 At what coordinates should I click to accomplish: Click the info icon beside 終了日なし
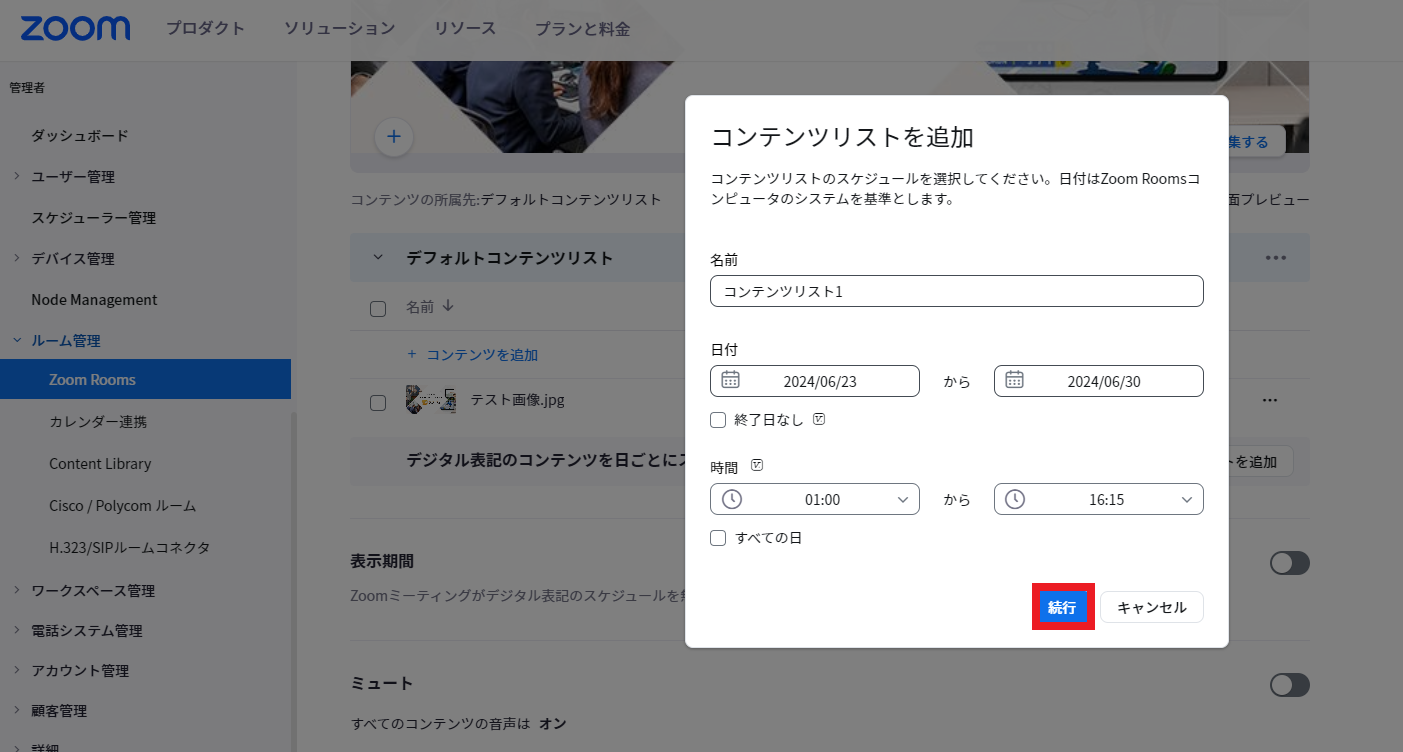pyautogui.click(x=819, y=420)
